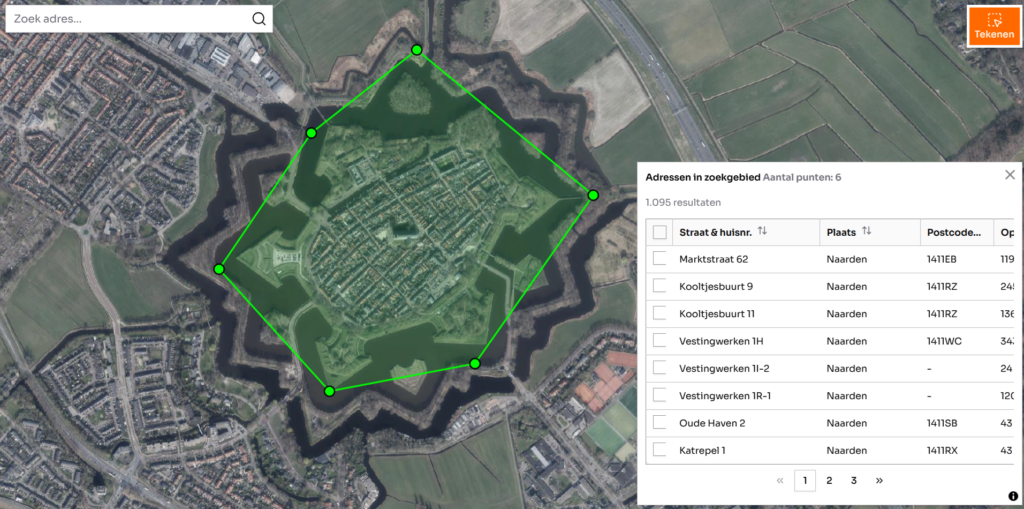
Task: Select the Oude Haven 2 address text
Action: tap(712, 423)
